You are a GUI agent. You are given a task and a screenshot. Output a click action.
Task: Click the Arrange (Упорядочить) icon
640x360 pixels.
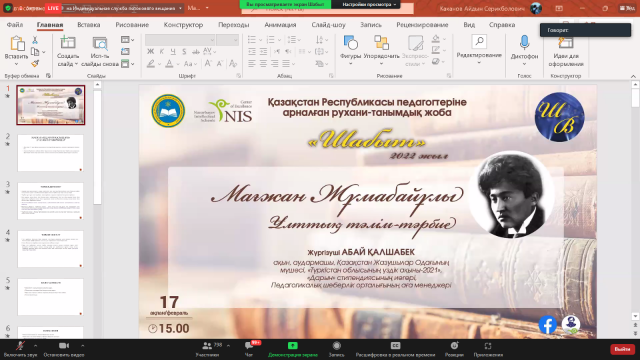381,43
